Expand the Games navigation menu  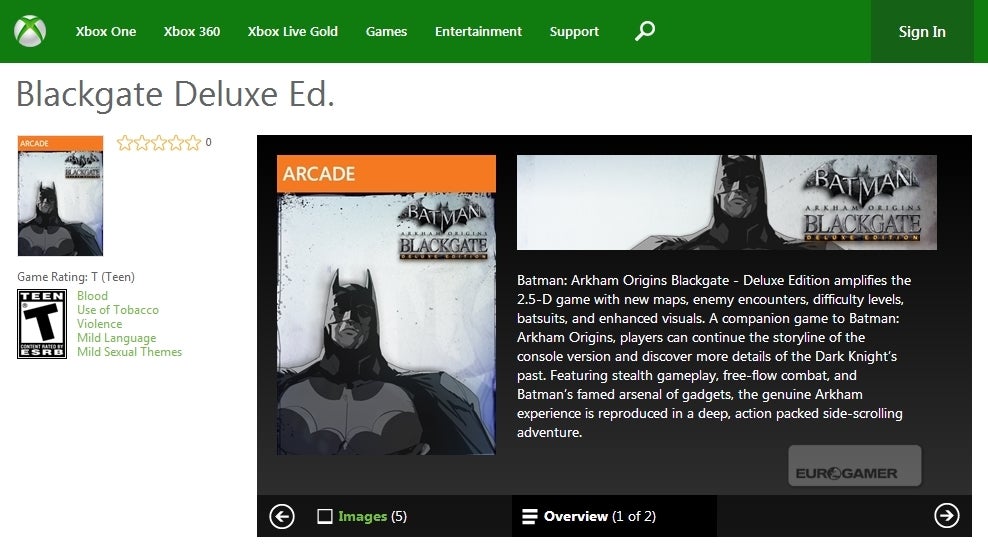386,31
